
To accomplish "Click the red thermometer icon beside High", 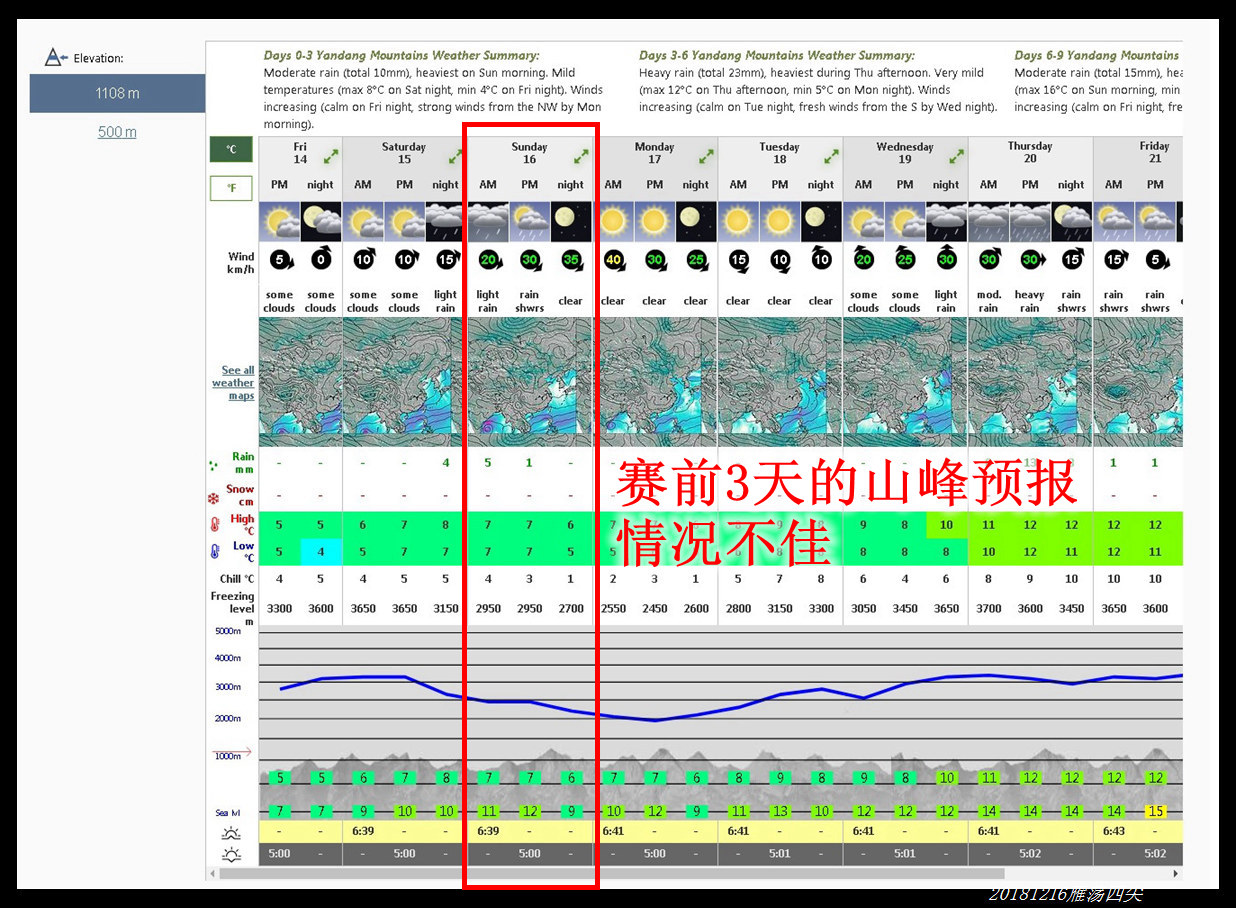I will click(214, 525).
